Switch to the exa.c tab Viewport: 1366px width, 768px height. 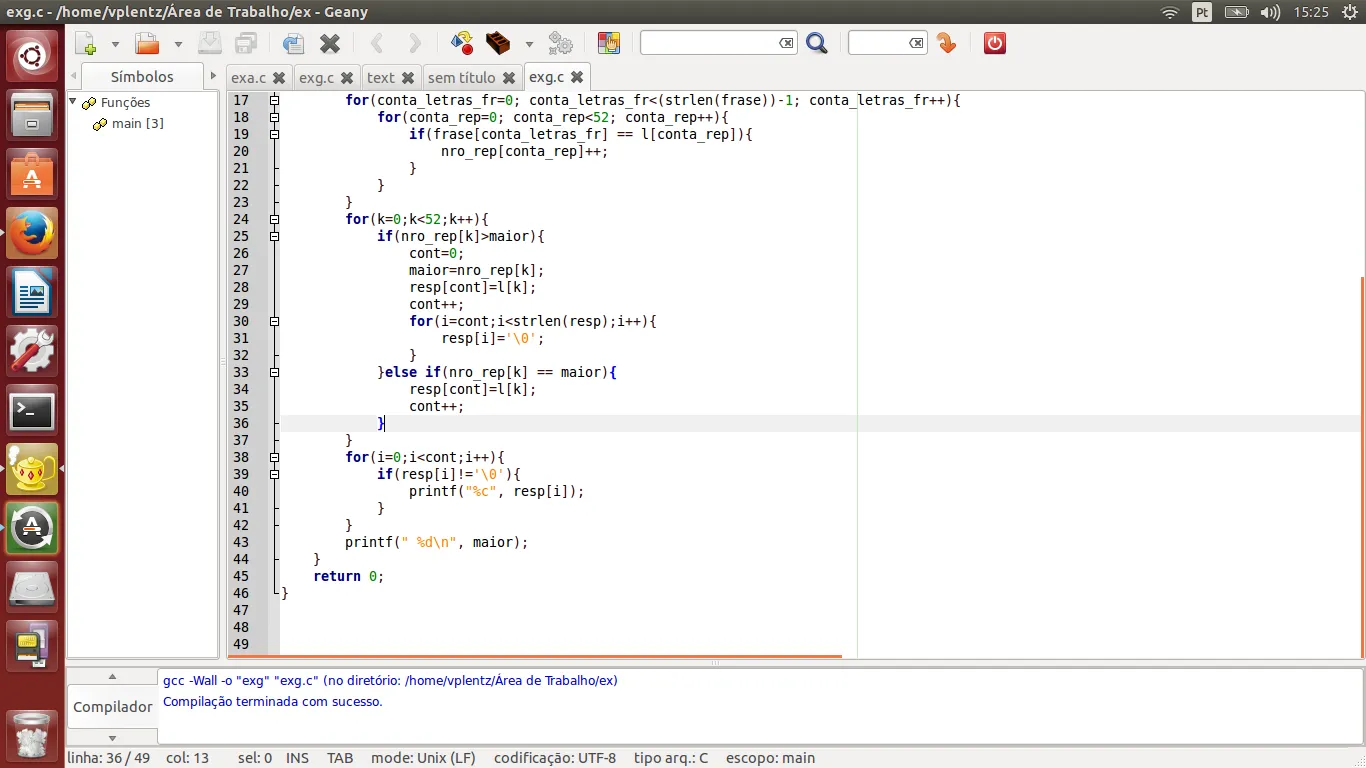[x=248, y=77]
